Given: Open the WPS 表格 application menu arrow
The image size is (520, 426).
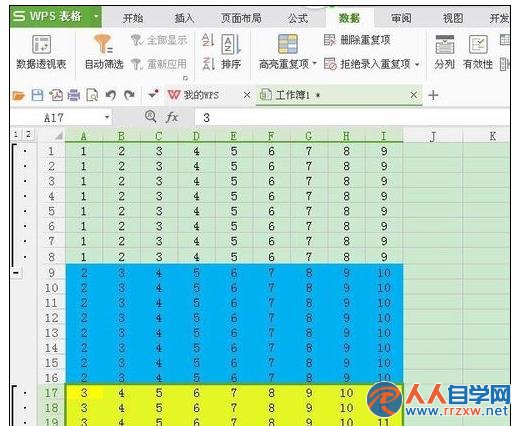Looking at the screenshot, I should (x=96, y=16).
